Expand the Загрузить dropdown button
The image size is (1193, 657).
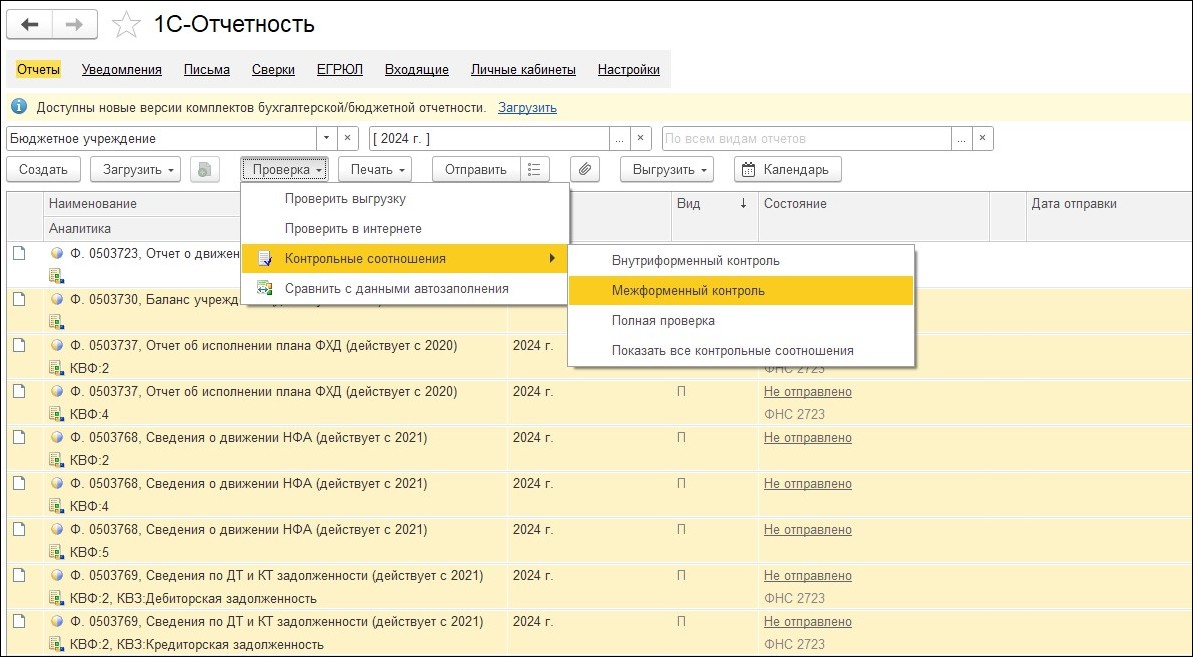click(135, 169)
